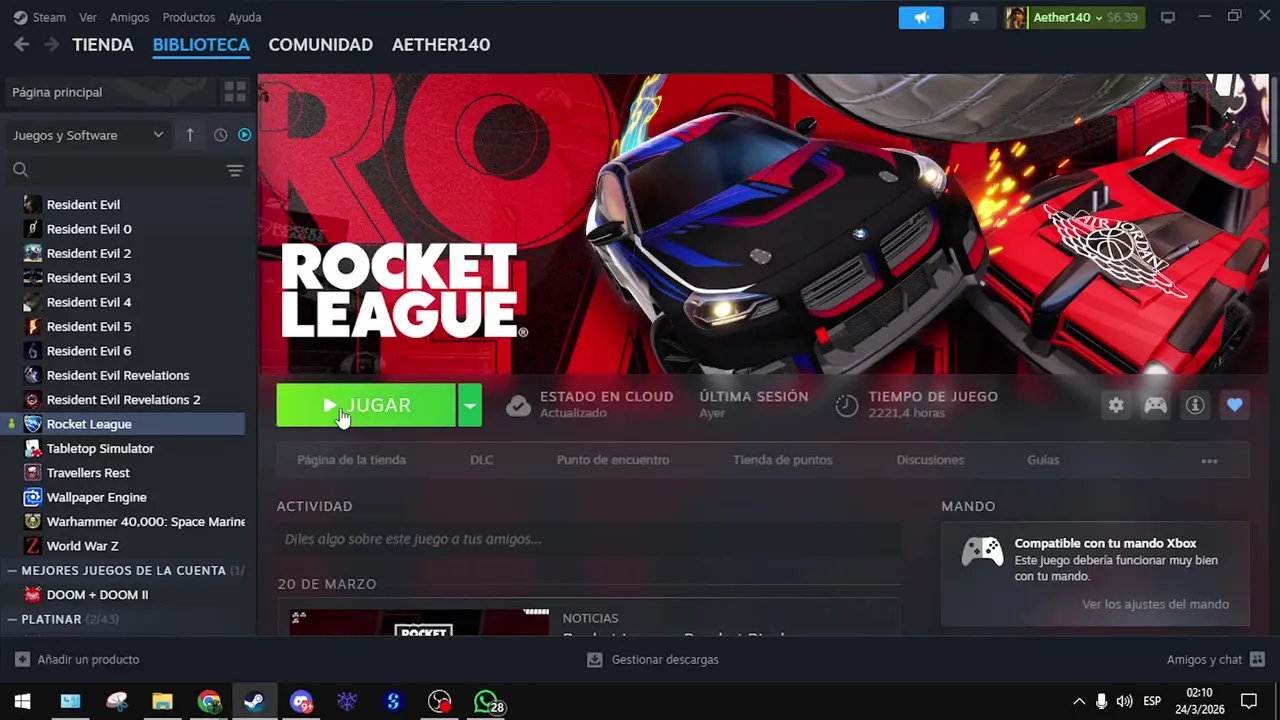Open Guías link

(1043, 460)
